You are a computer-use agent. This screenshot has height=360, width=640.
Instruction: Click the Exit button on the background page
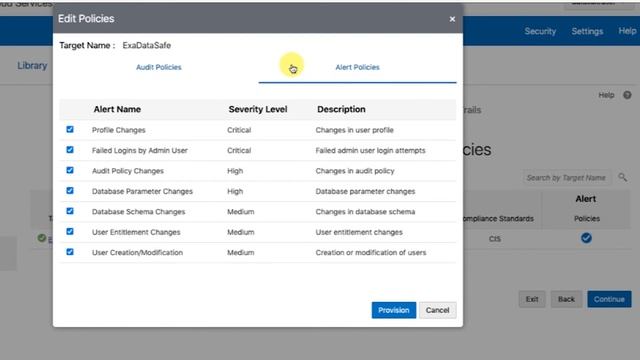pos(532,299)
